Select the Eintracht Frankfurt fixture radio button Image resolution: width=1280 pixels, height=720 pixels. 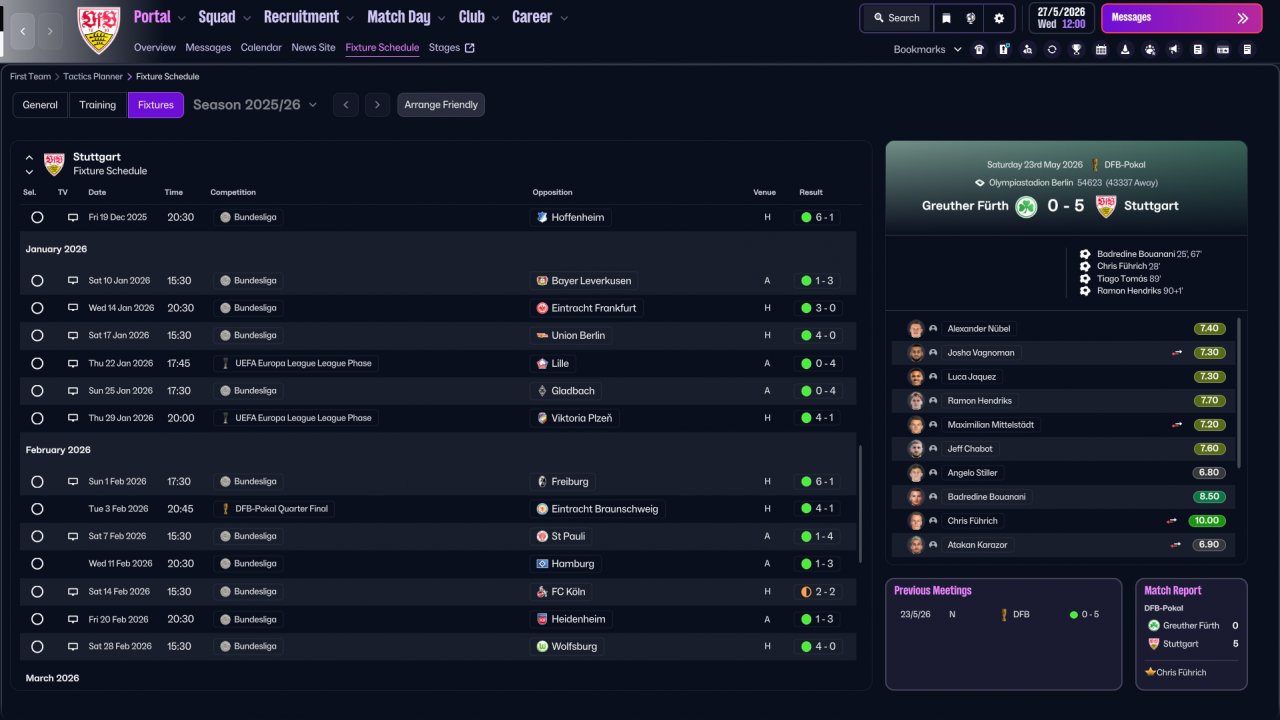[x=37, y=308]
